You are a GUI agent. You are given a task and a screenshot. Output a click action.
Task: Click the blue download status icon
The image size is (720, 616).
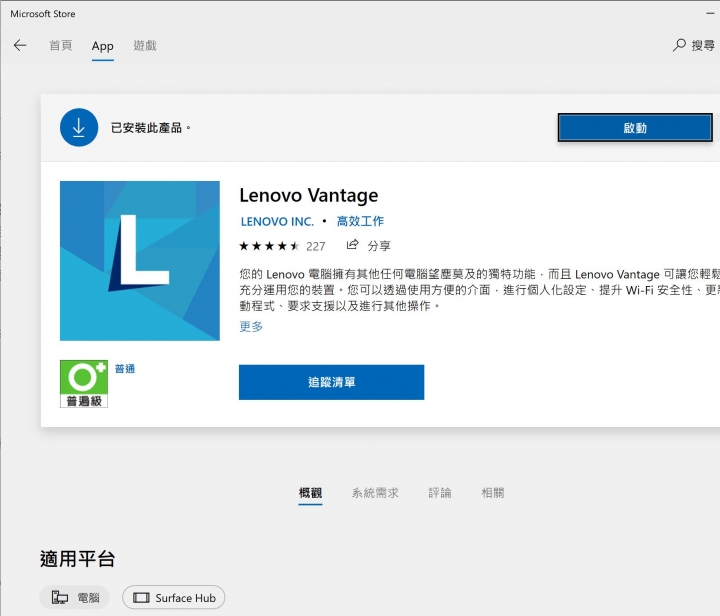79,128
